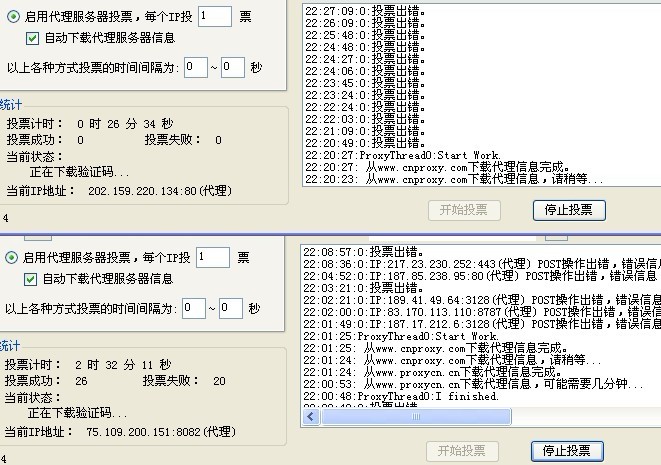Image resolution: width=661 pixels, height=465 pixels.
Task: Click minimum interval field in 2-hour timer window
Action: 194,308
